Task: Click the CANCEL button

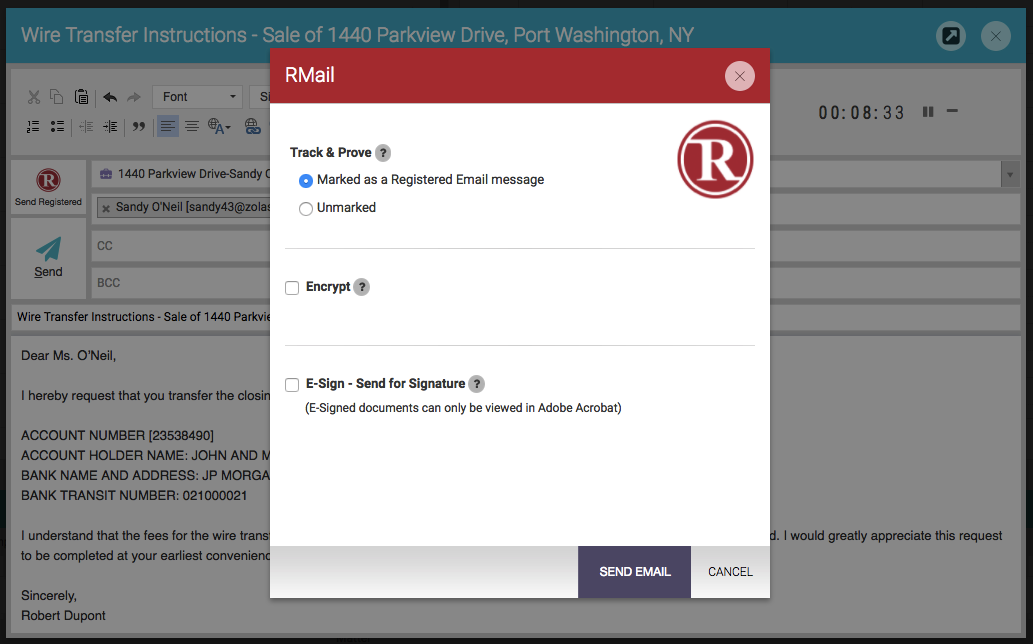Action: click(x=730, y=572)
